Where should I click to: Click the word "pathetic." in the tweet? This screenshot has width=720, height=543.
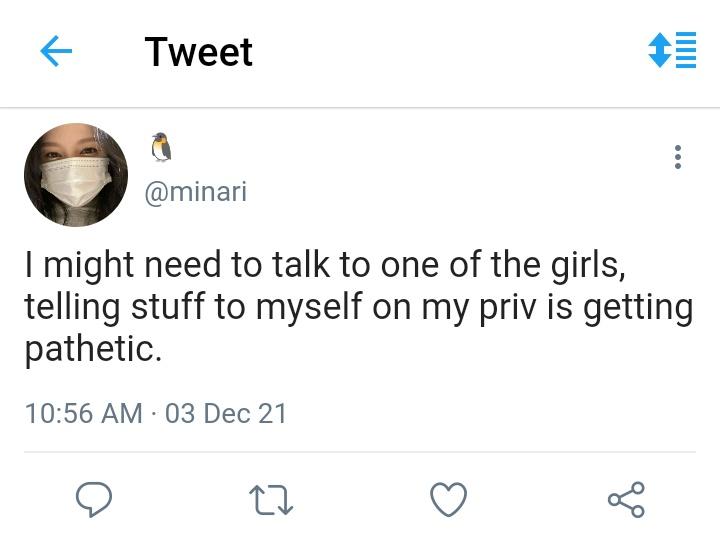pos(93,351)
